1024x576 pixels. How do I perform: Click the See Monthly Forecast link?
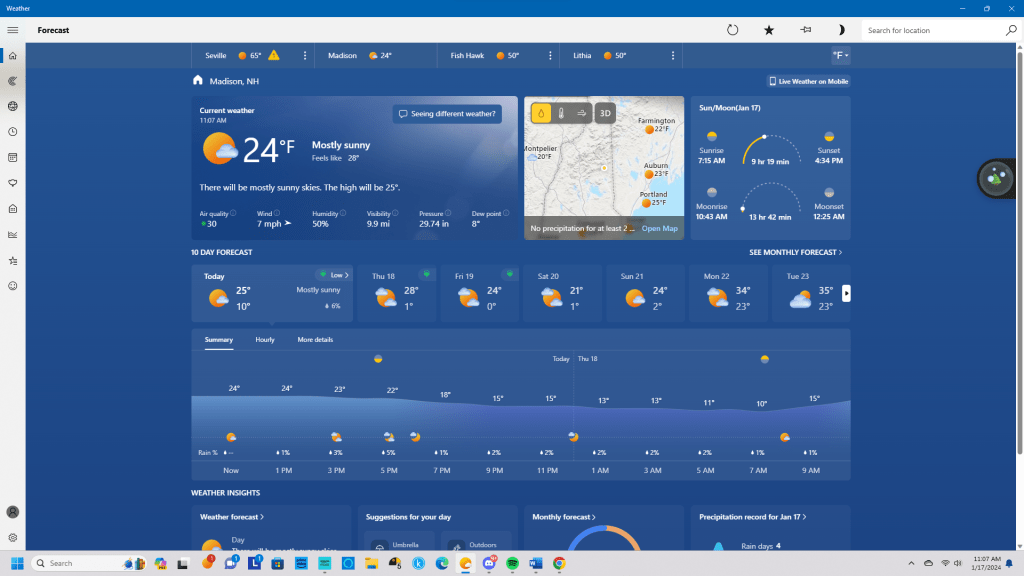[x=795, y=253]
